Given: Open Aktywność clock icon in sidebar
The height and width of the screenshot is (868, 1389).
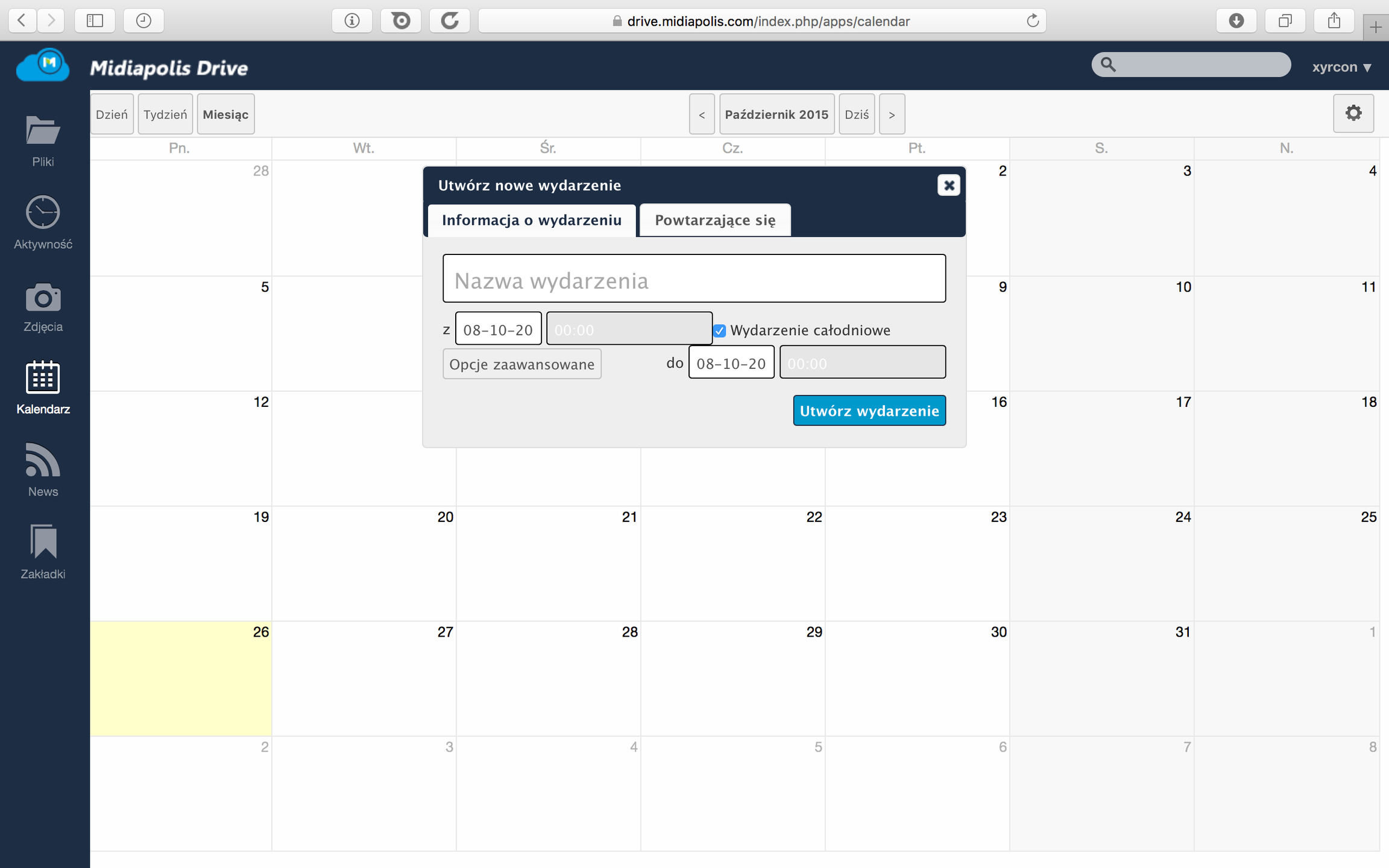Looking at the screenshot, I should [43, 212].
